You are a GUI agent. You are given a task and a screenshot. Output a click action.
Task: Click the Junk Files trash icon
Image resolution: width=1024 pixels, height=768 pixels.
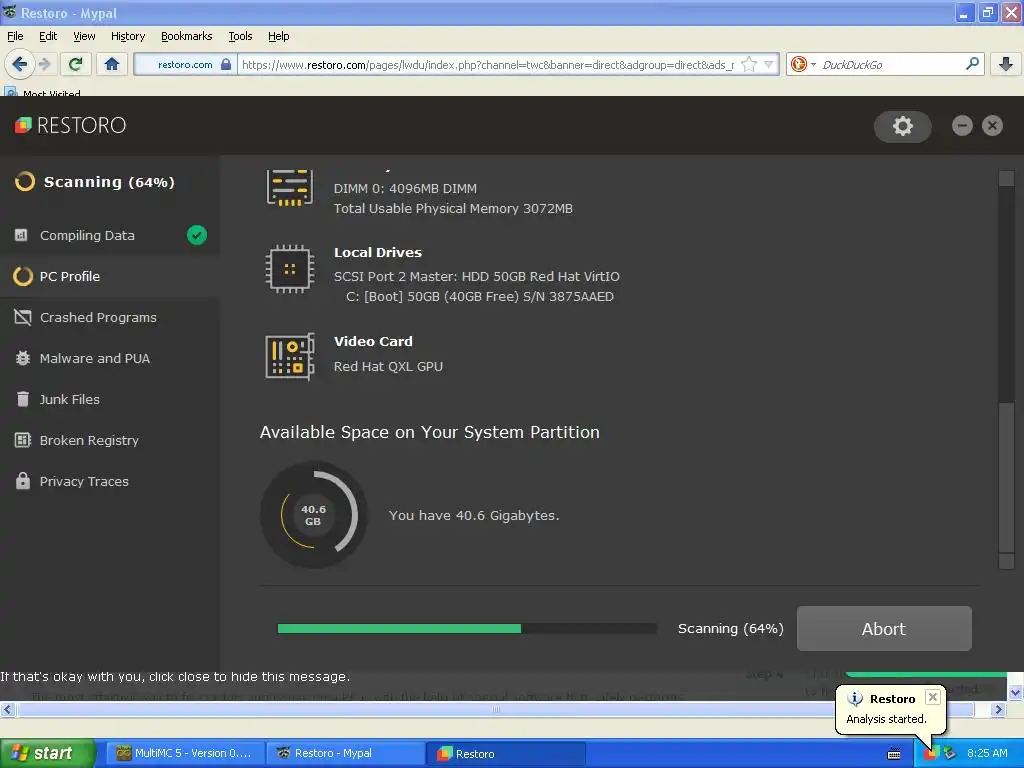pyautogui.click(x=23, y=399)
